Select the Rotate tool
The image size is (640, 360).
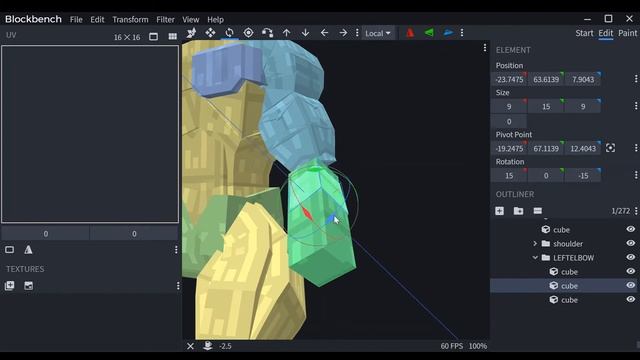(229, 33)
